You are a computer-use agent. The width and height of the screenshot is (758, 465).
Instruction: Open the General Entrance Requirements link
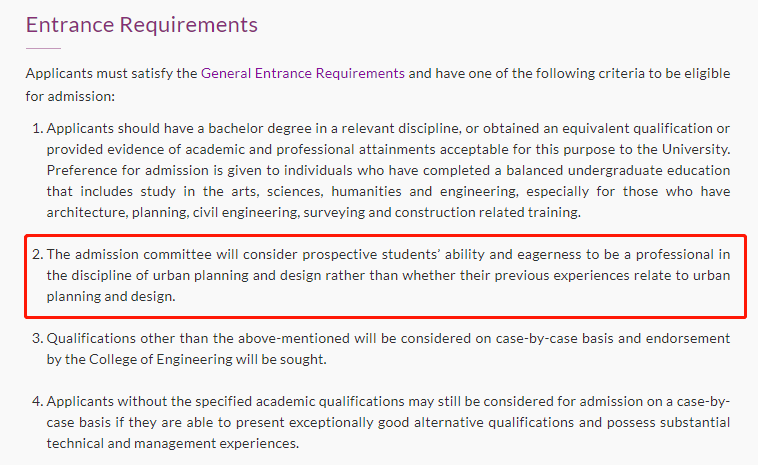click(303, 73)
